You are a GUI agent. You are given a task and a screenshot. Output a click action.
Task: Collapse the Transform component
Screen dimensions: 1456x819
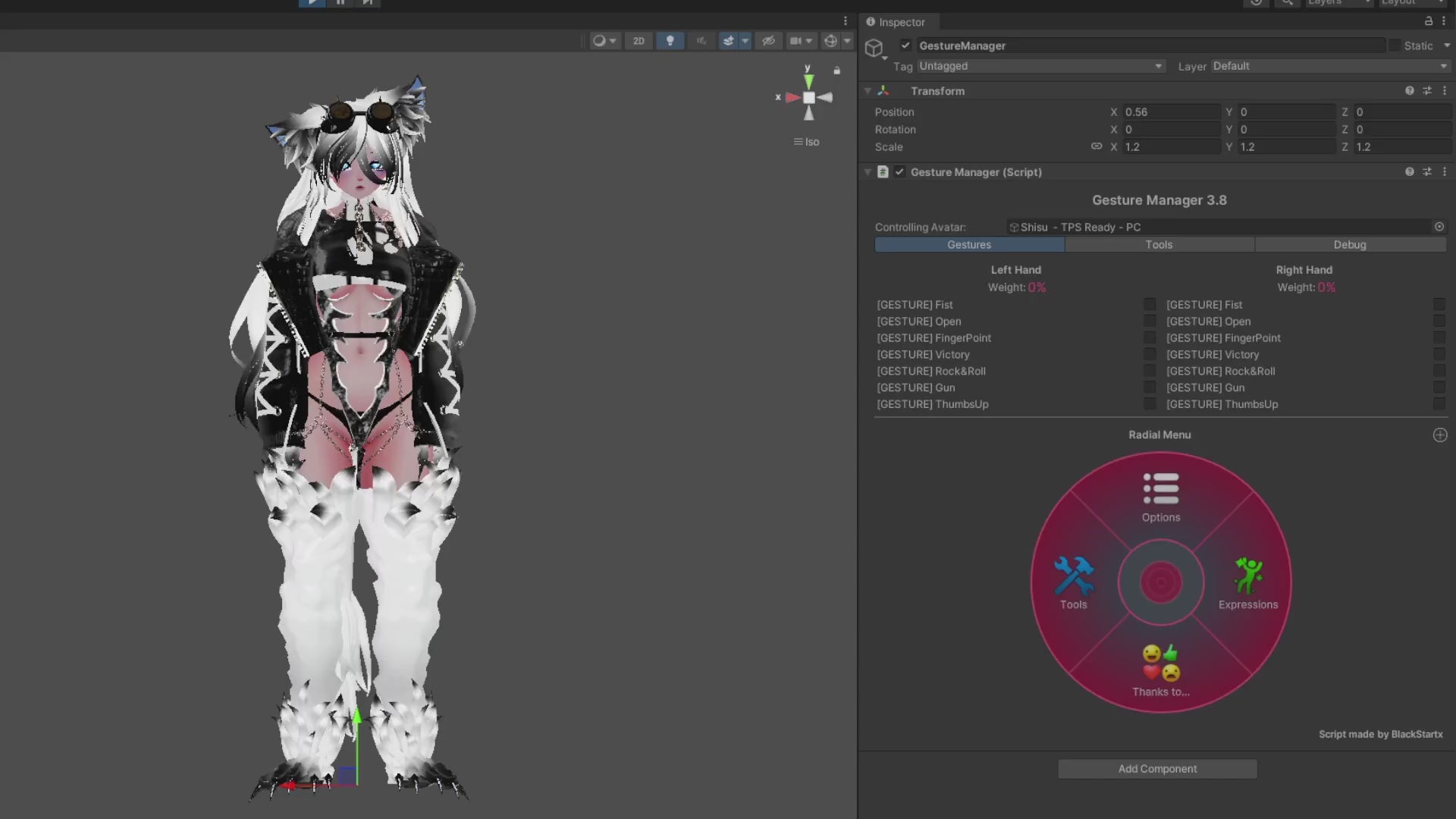click(x=868, y=91)
